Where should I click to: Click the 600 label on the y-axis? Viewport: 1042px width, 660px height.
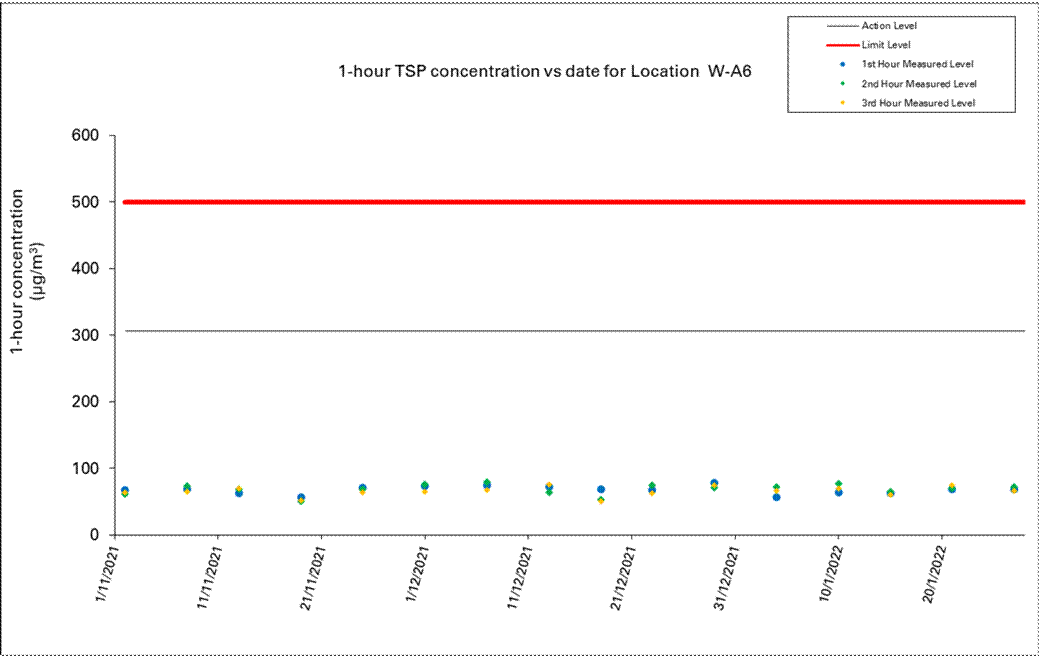pos(84,136)
